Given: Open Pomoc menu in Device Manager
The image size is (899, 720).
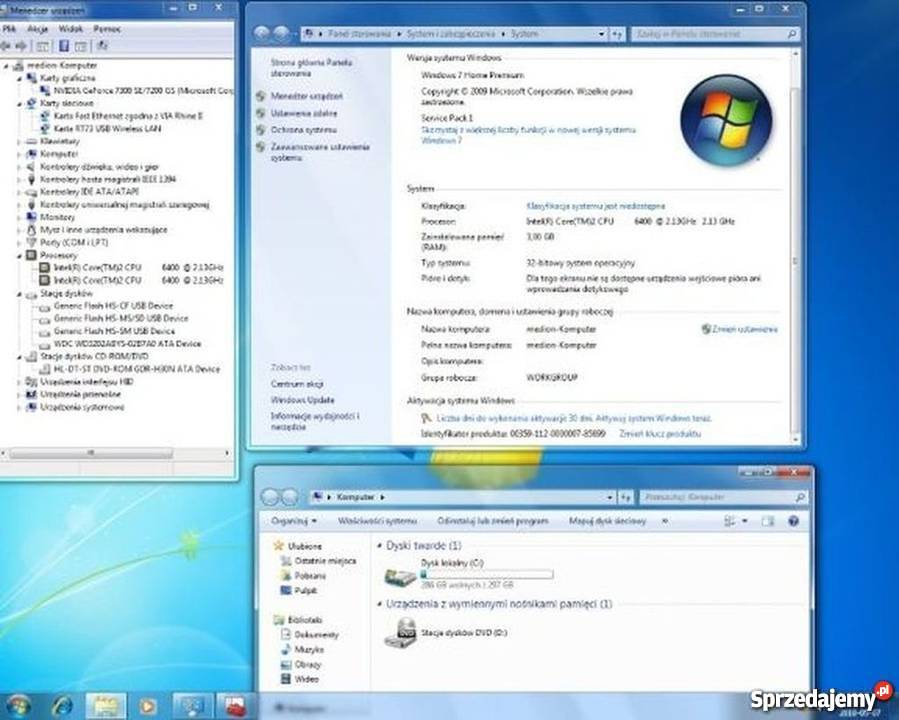Looking at the screenshot, I should pos(107,29).
